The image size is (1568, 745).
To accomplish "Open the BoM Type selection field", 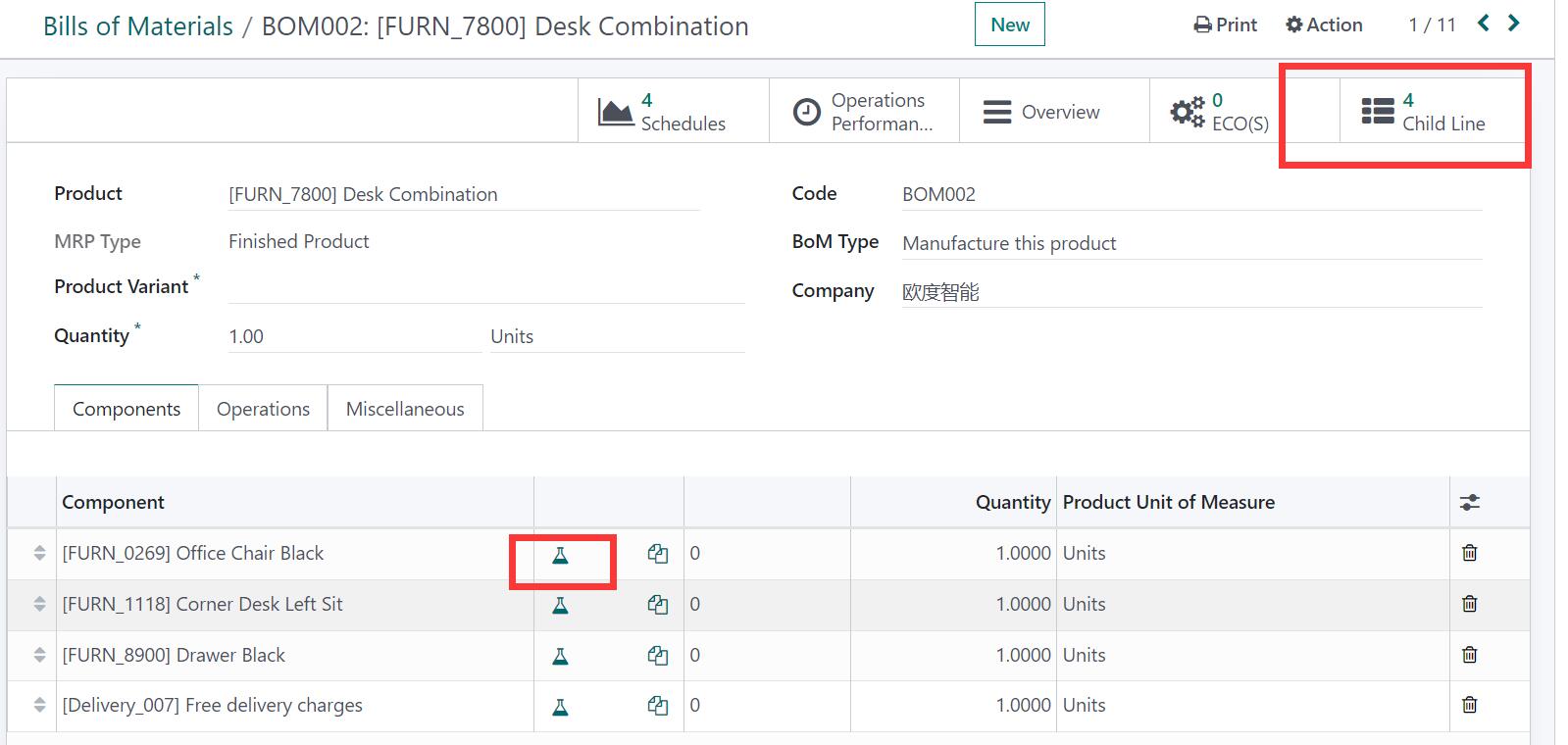I will click(x=1189, y=243).
